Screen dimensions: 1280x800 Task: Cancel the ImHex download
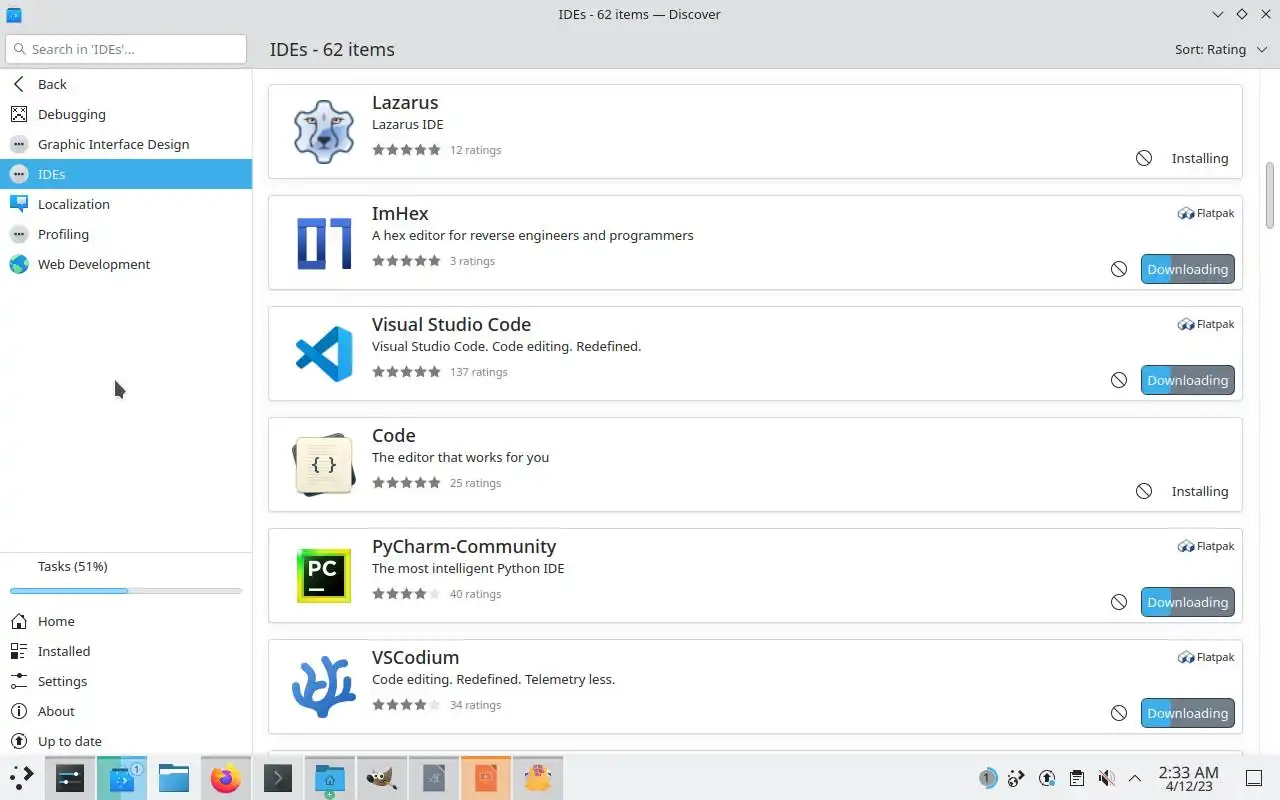[1119, 269]
